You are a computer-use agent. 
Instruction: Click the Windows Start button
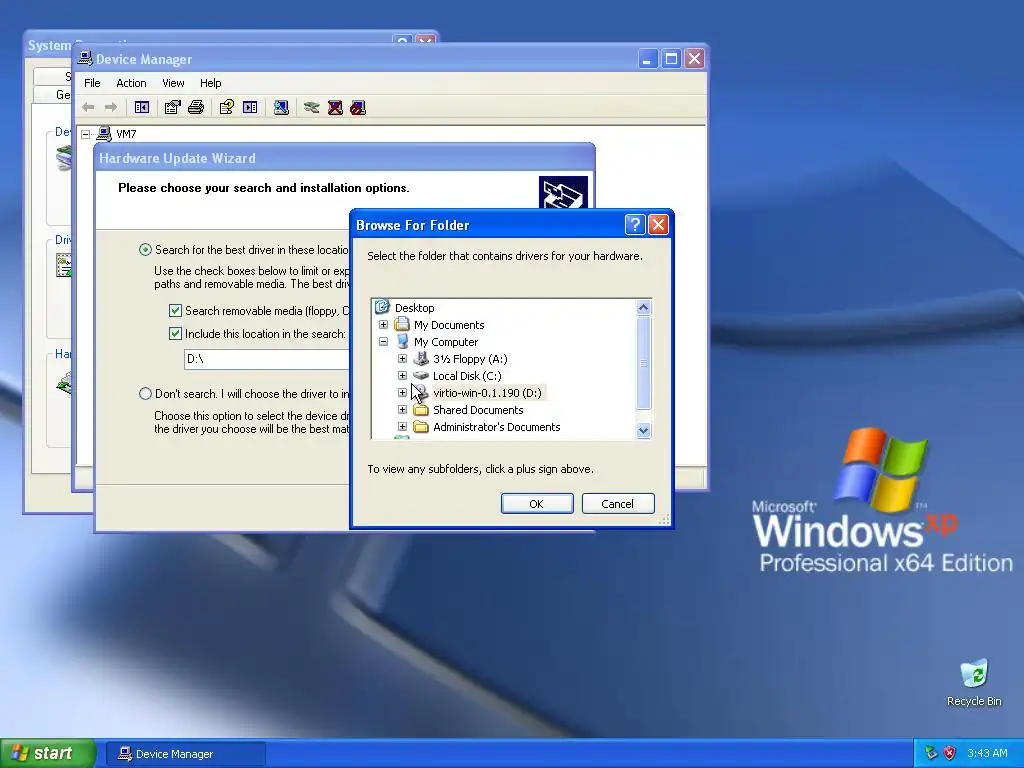tap(47, 753)
